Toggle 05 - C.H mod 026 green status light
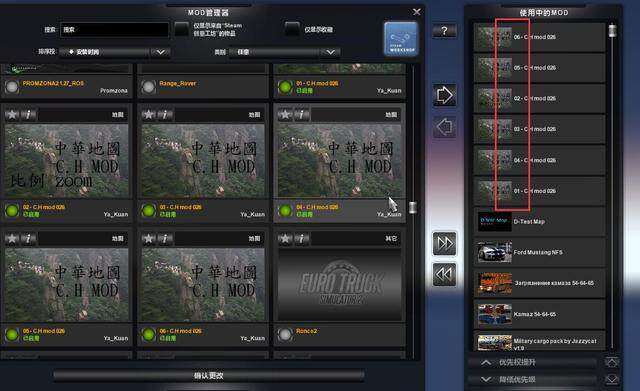Viewport: 640px width, 391px height. (12, 335)
